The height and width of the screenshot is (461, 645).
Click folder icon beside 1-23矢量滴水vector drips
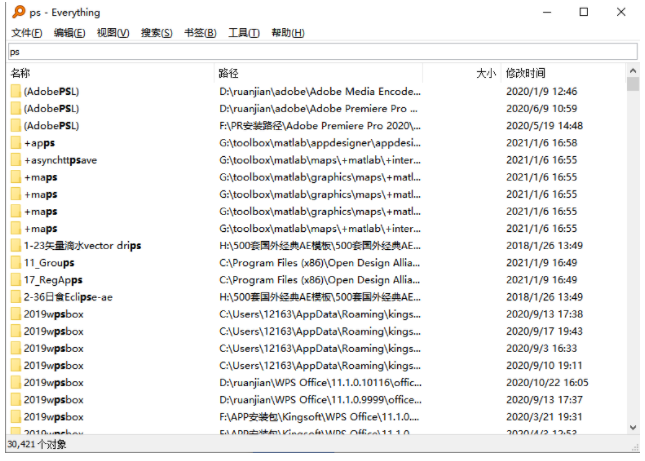coord(16,246)
